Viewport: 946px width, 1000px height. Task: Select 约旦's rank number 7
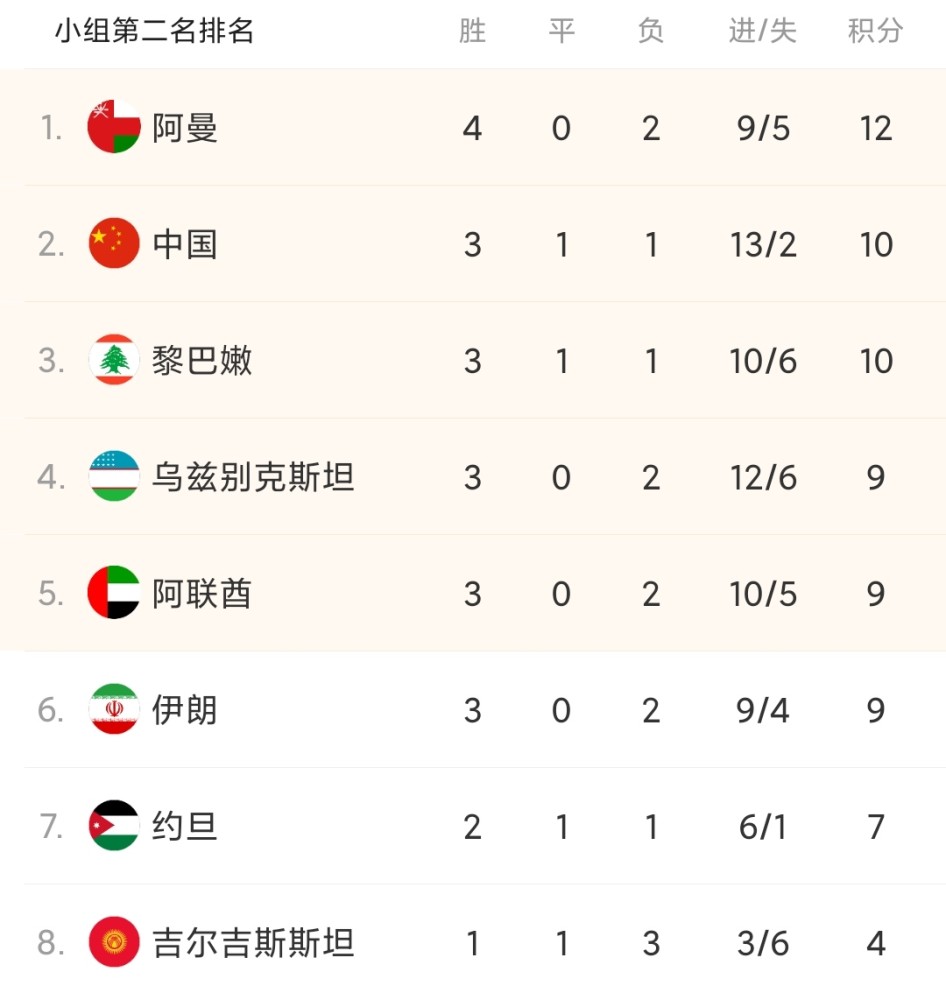[51, 827]
